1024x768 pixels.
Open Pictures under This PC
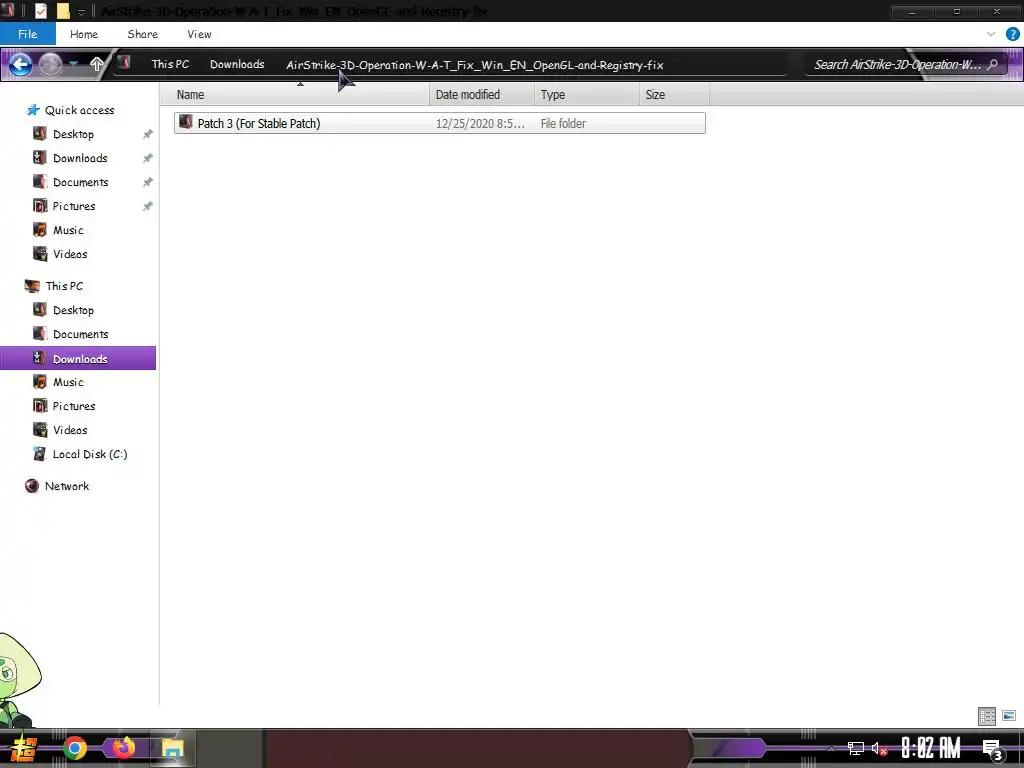pos(74,406)
